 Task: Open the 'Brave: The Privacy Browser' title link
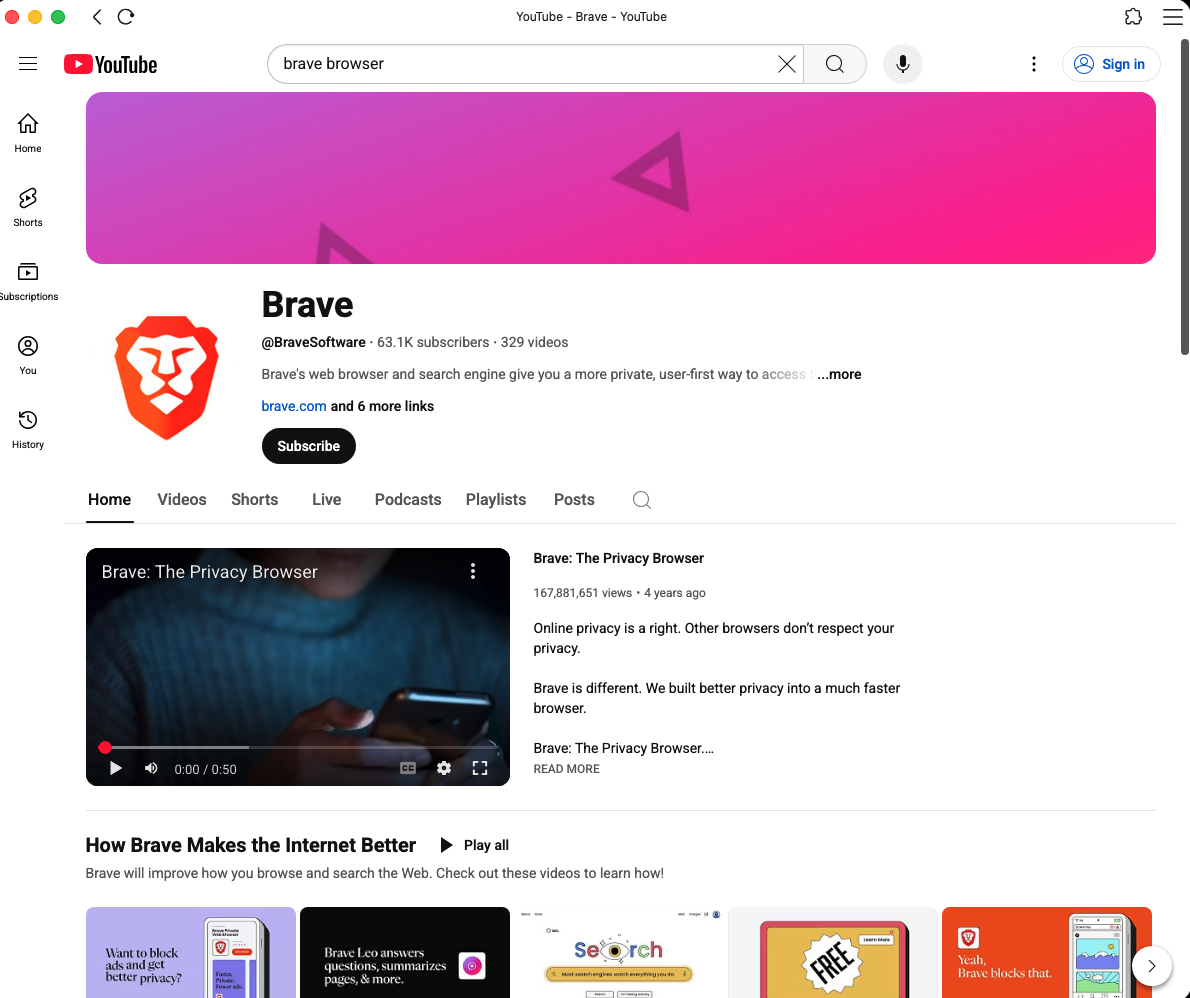point(619,559)
